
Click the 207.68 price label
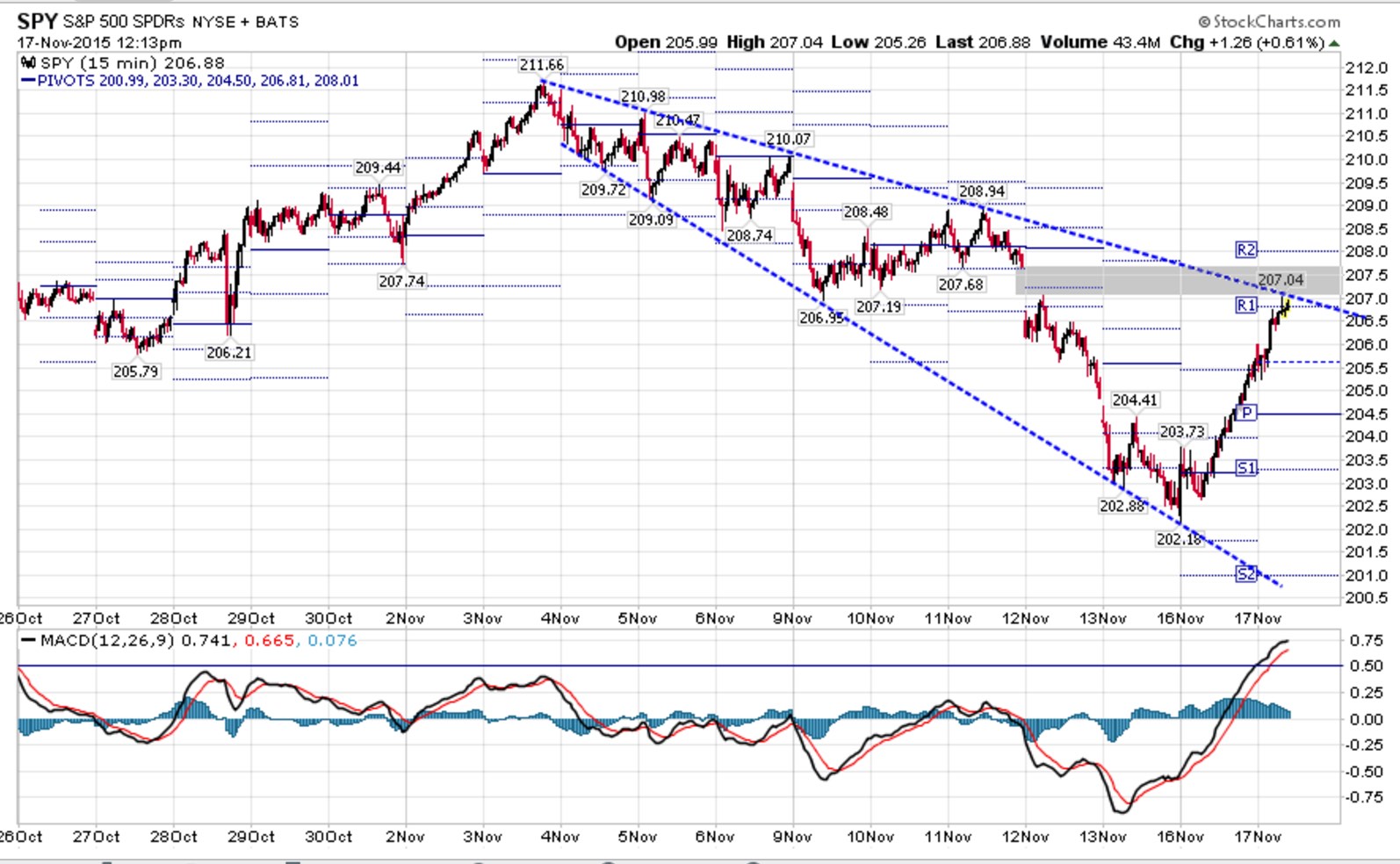(x=961, y=284)
